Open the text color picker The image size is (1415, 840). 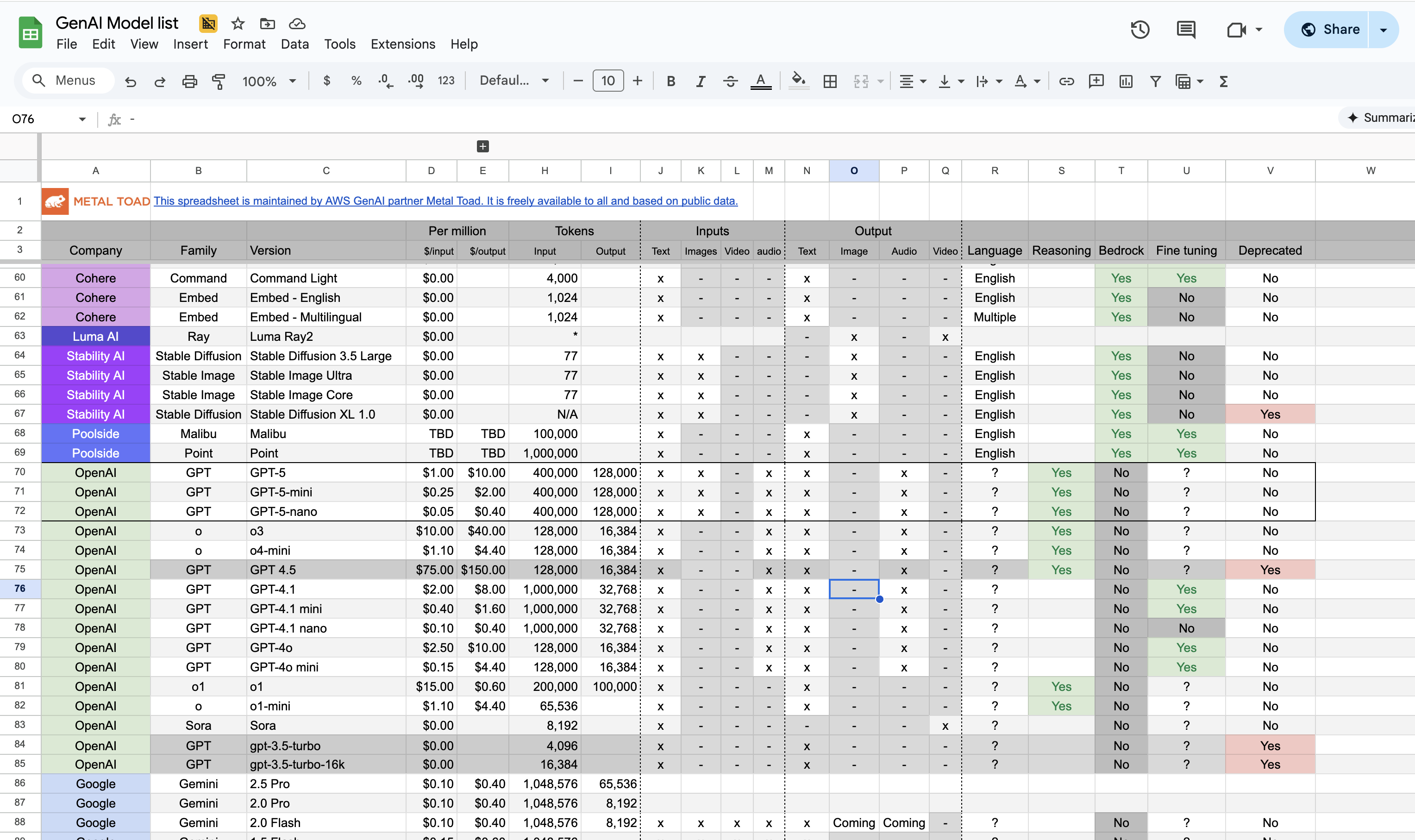761,81
